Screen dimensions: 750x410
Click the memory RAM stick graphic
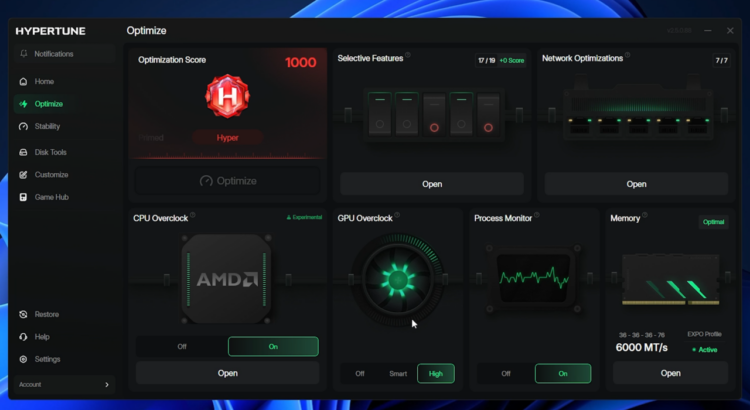coord(671,280)
